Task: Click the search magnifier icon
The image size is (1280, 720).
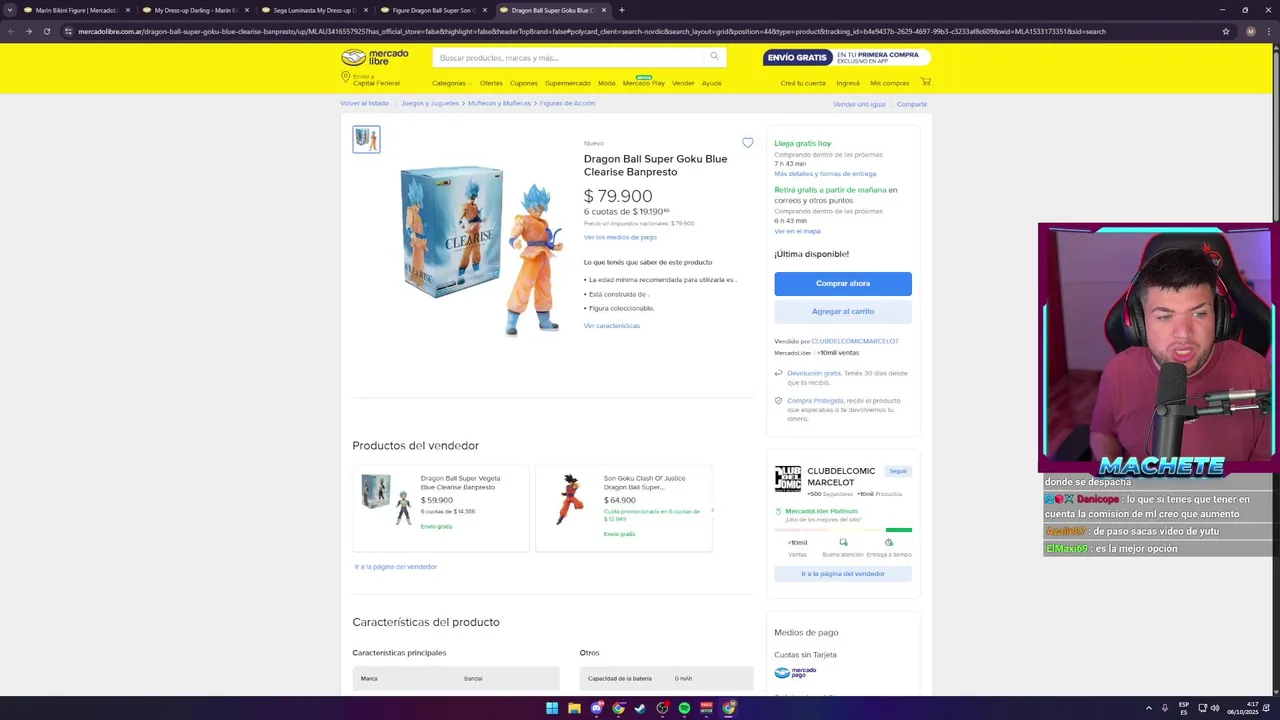Action: (714, 57)
